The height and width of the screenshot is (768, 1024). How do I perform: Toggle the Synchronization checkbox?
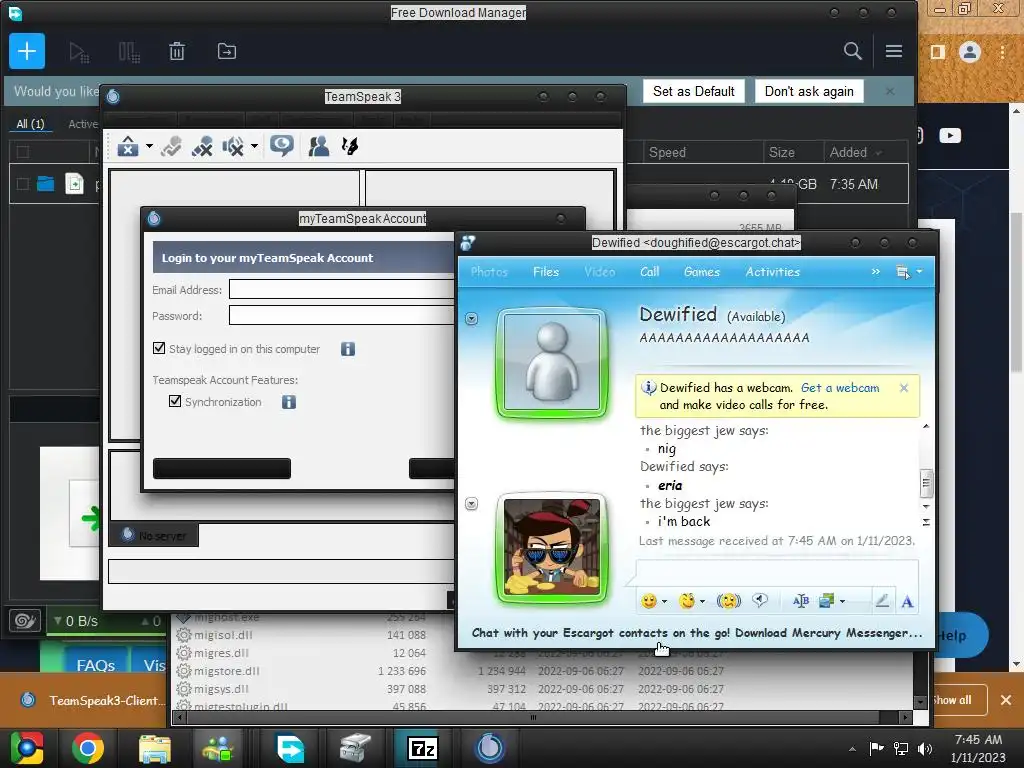coord(174,401)
